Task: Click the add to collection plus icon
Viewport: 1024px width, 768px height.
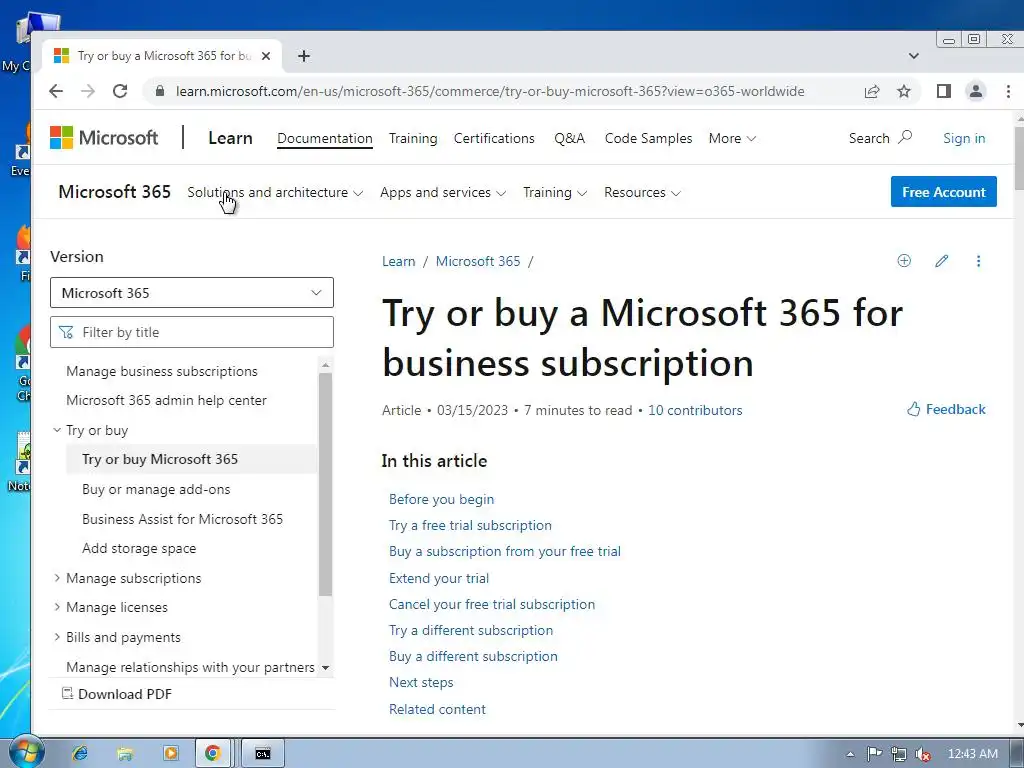Action: (904, 261)
